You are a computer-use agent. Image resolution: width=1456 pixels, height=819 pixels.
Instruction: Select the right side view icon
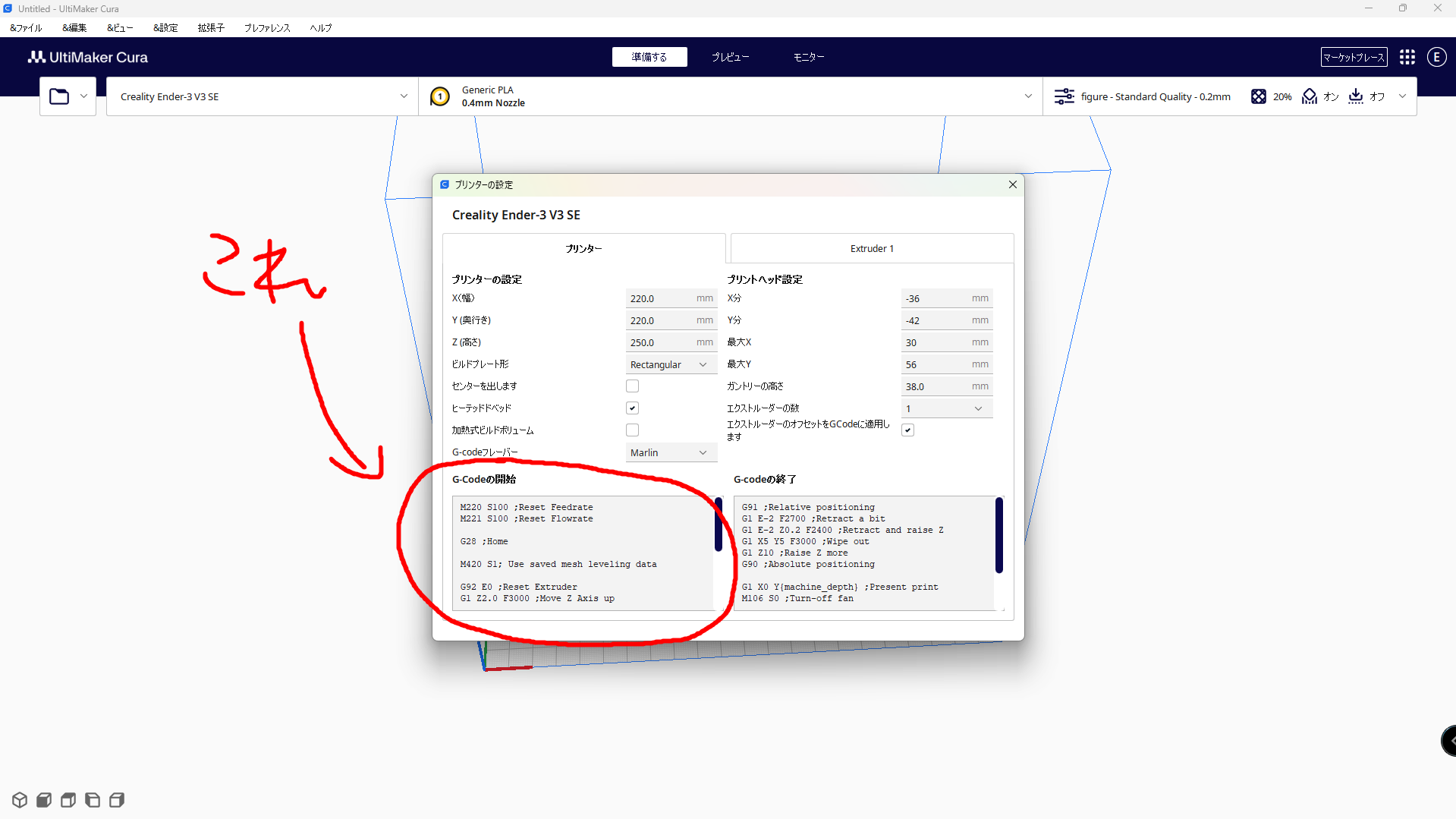click(117, 800)
